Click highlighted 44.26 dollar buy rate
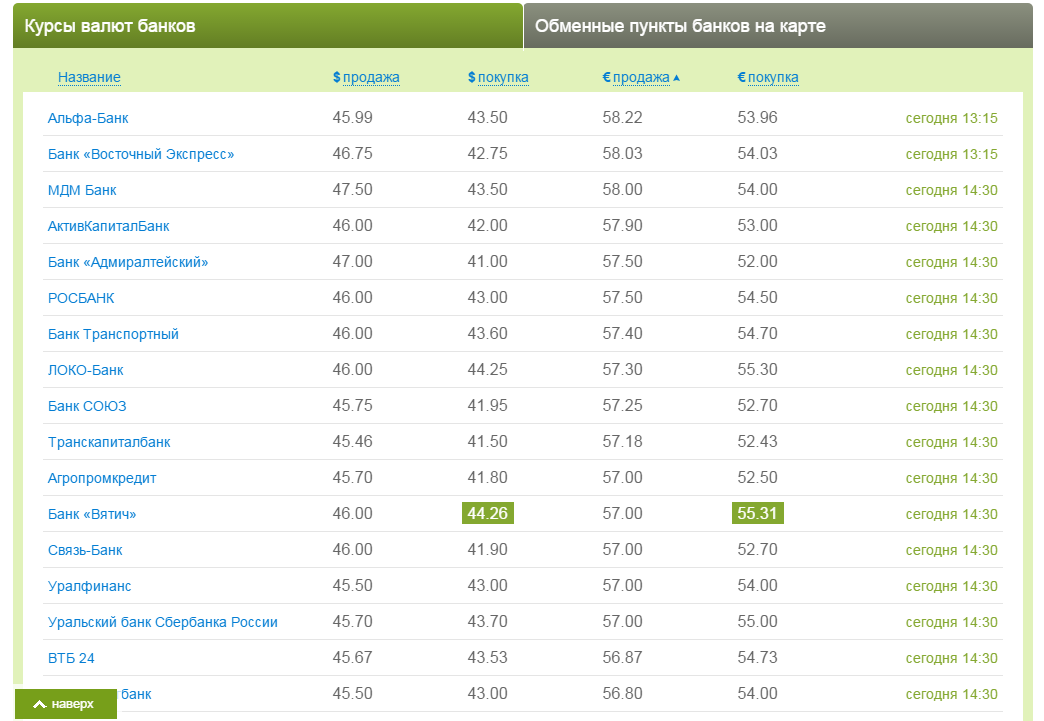The height and width of the screenshot is (721, 1044). (487, 513)
